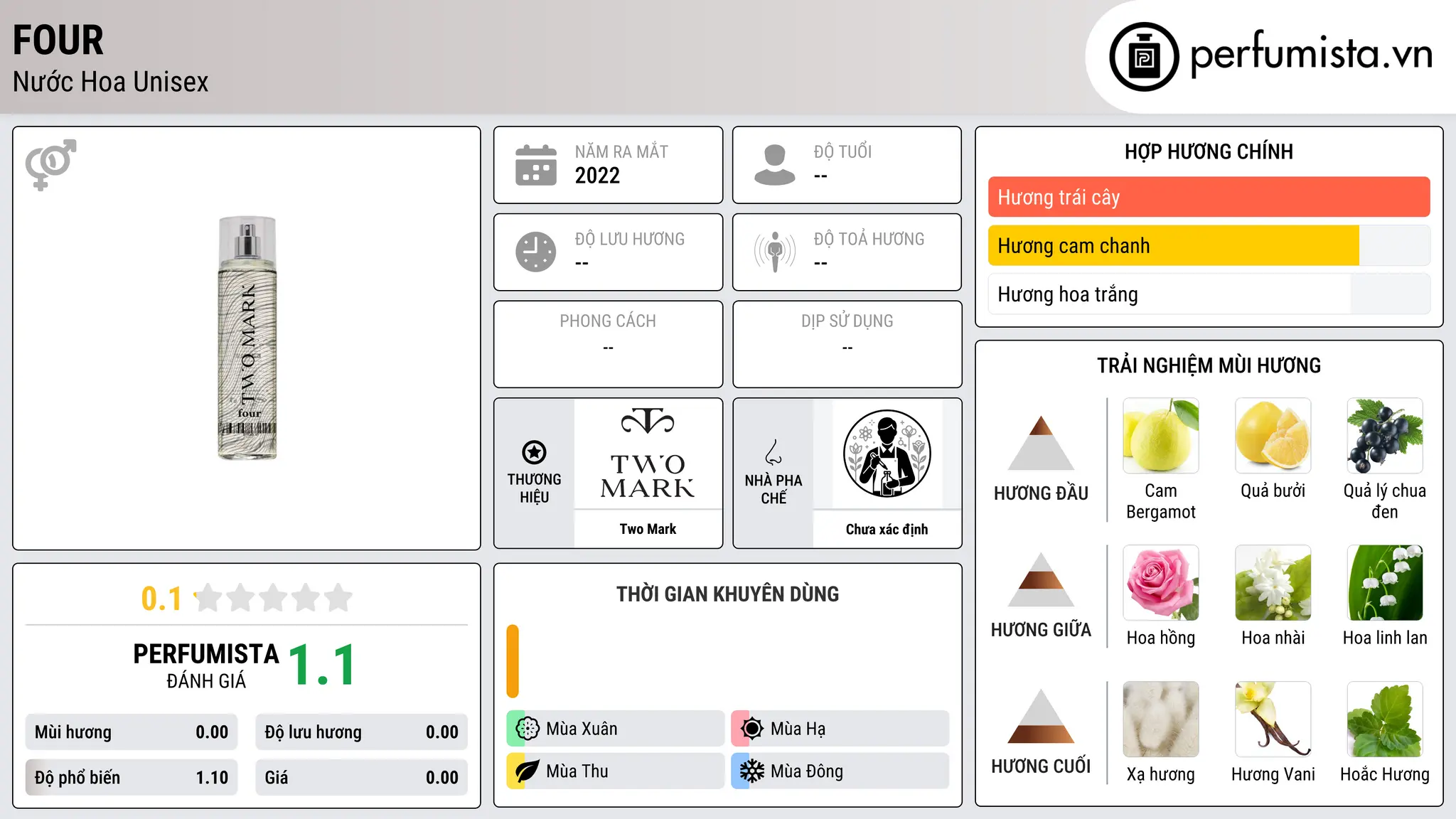The image size is (1456, 819).
Task: Open the Hoa linh lan note image
Action: coord(1385,583)
